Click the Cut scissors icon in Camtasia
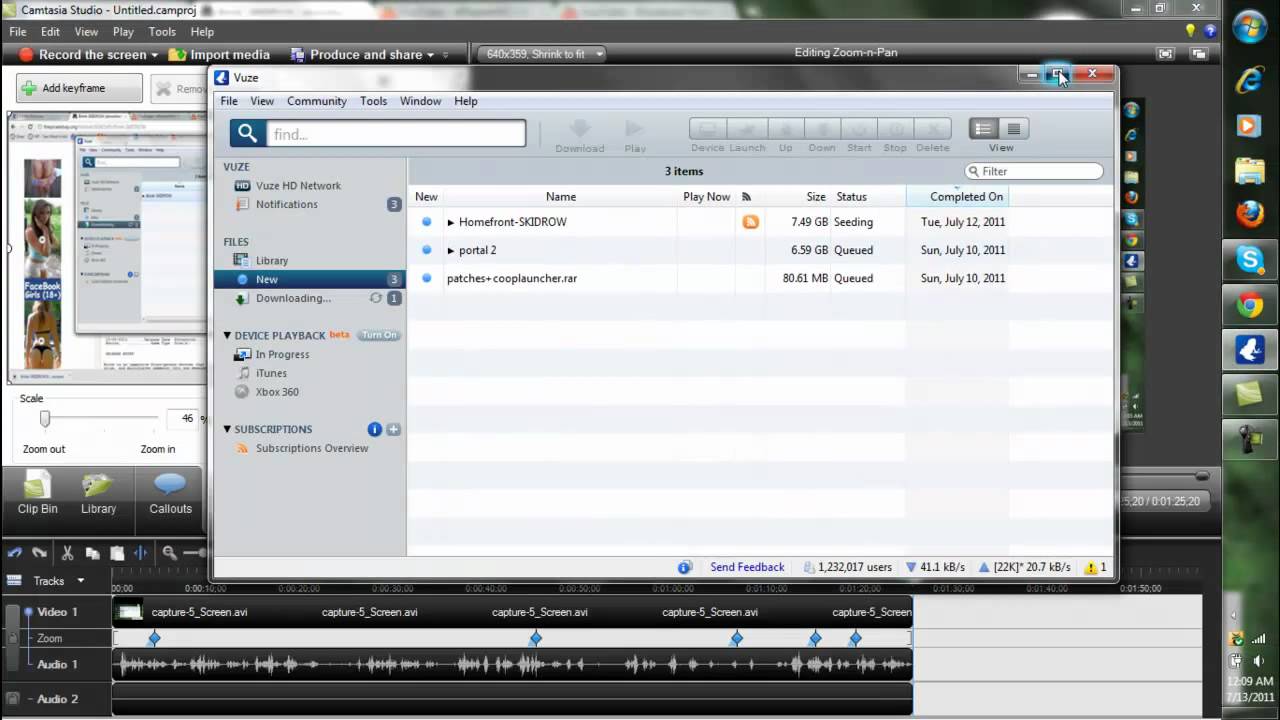The width and height of the screenshot is (1280, 720). click(67, 552)
